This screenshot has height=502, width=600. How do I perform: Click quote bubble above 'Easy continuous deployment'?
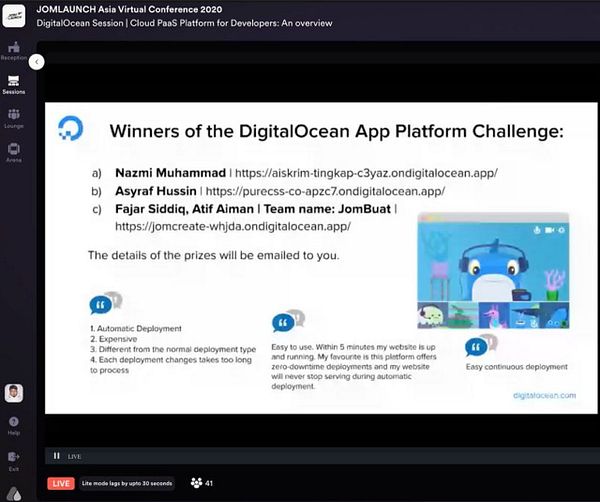481,345
